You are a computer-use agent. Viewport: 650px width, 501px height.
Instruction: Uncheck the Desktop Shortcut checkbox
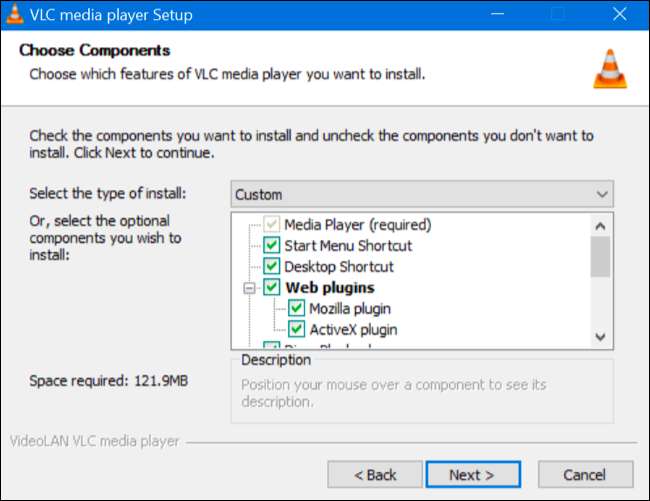(x=271, y=267)
